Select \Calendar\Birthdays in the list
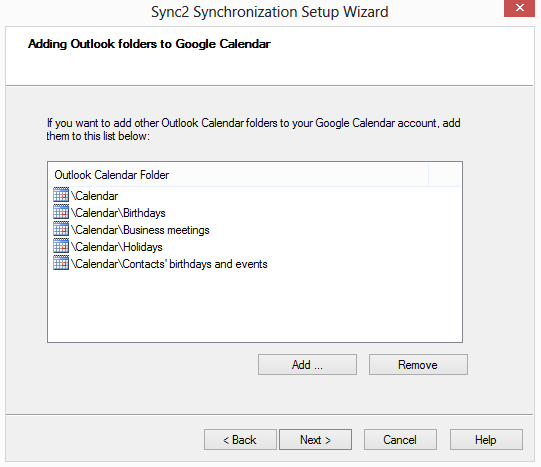541x467 pixels. [118, 213]
